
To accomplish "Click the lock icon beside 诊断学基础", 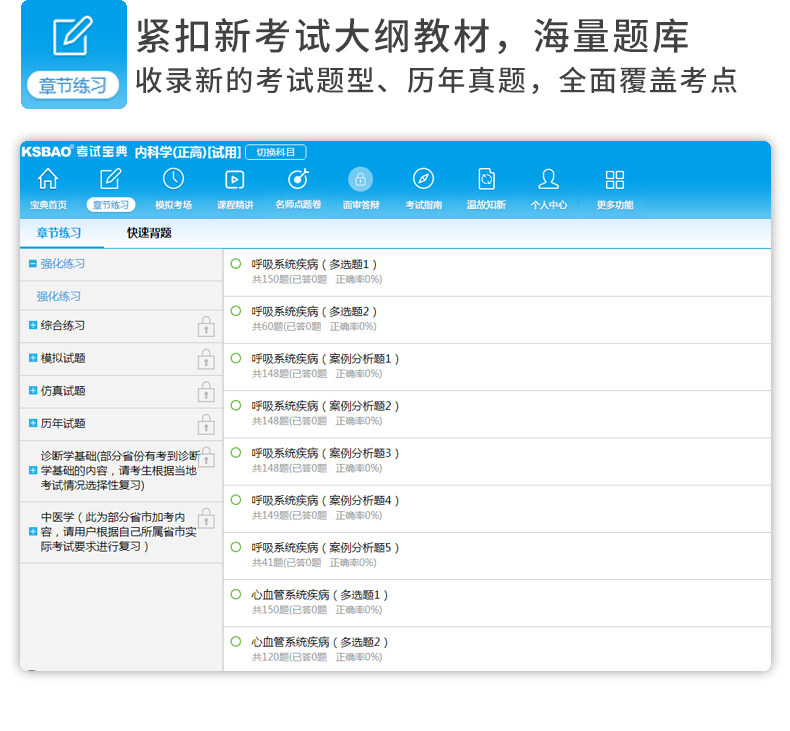I will pos(206,457).
